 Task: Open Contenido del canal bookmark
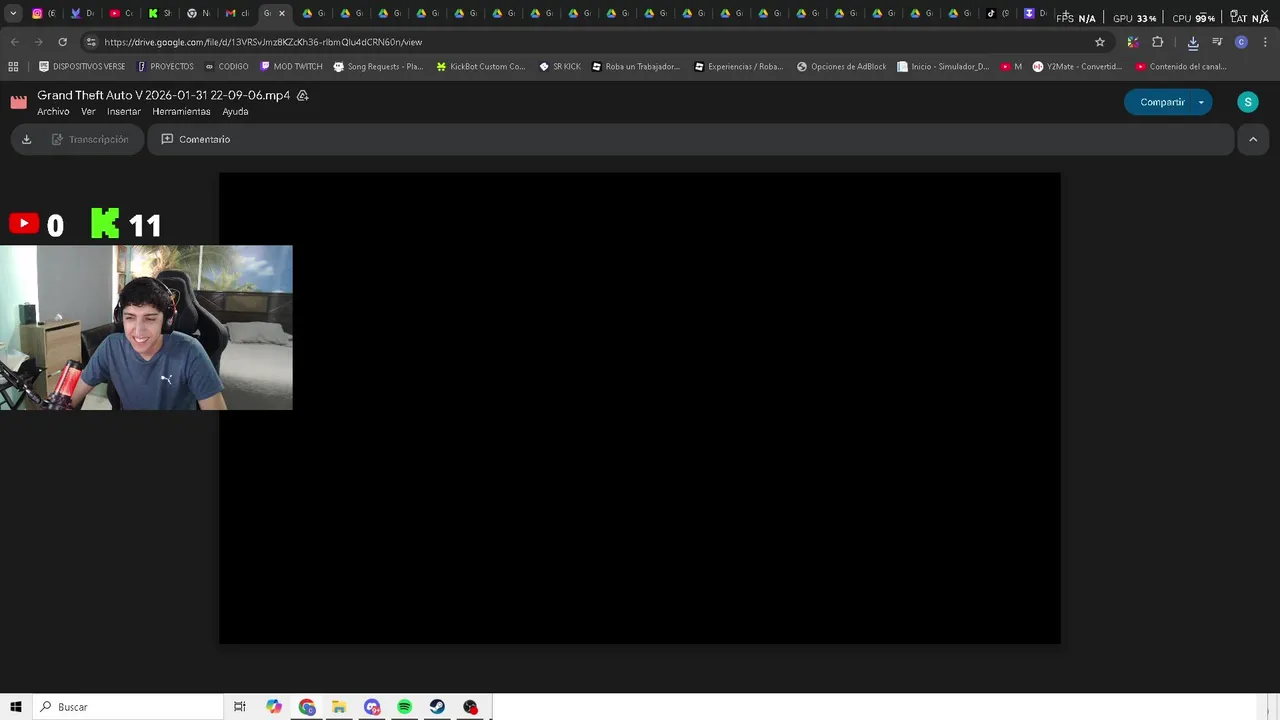(x=1181, y=67)
